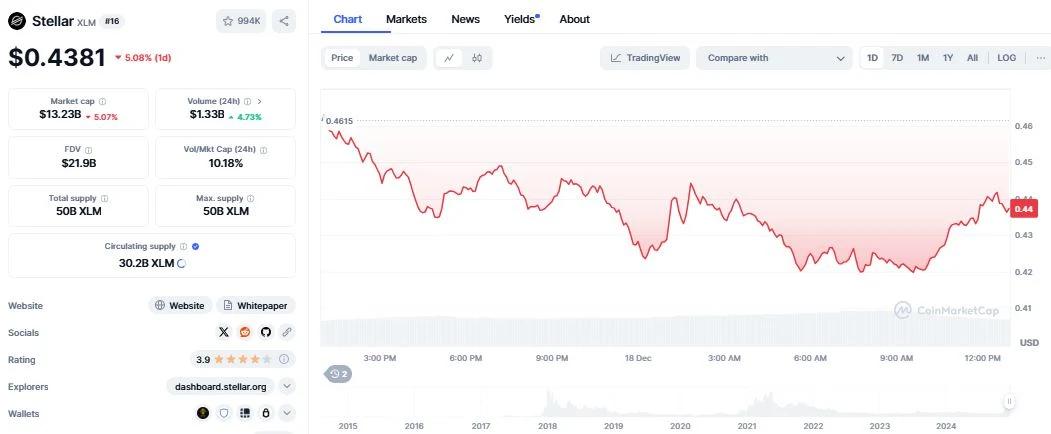Switch to candlestick chart view

(x=477, y=58)
